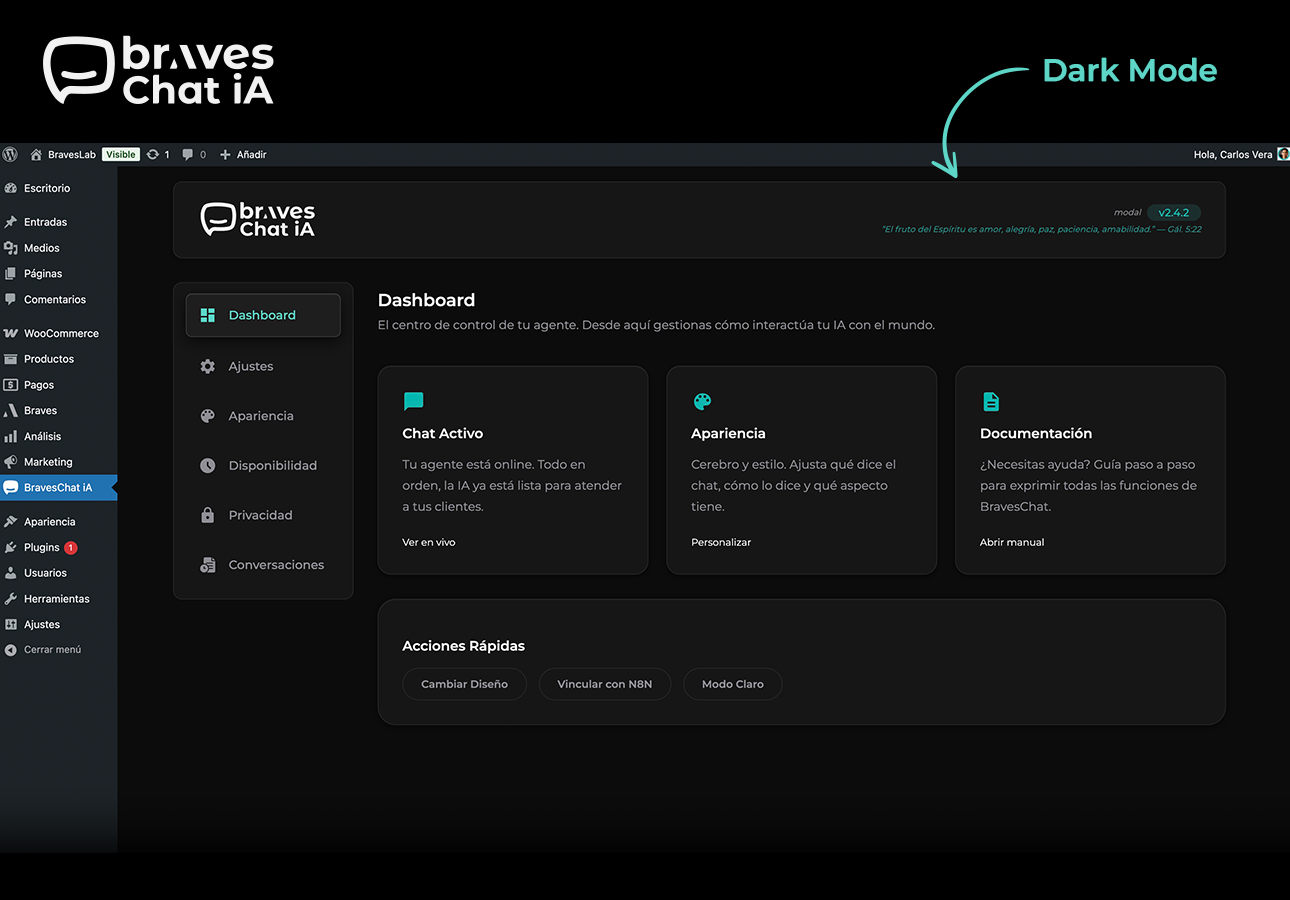Viewport: 1290px width, 900px height.
Task: Open the updates icon in admin bar
Action: click(x=153, y=155)
